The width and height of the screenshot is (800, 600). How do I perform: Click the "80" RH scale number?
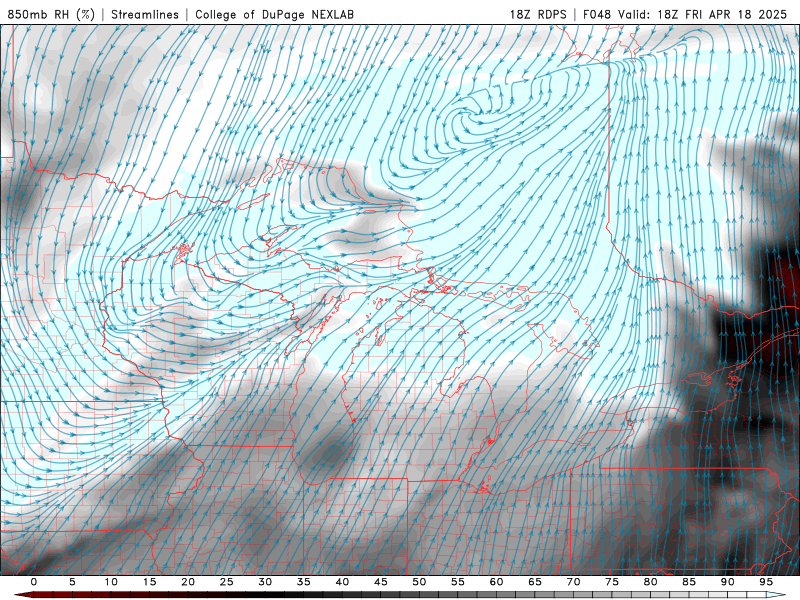[651, 582]
